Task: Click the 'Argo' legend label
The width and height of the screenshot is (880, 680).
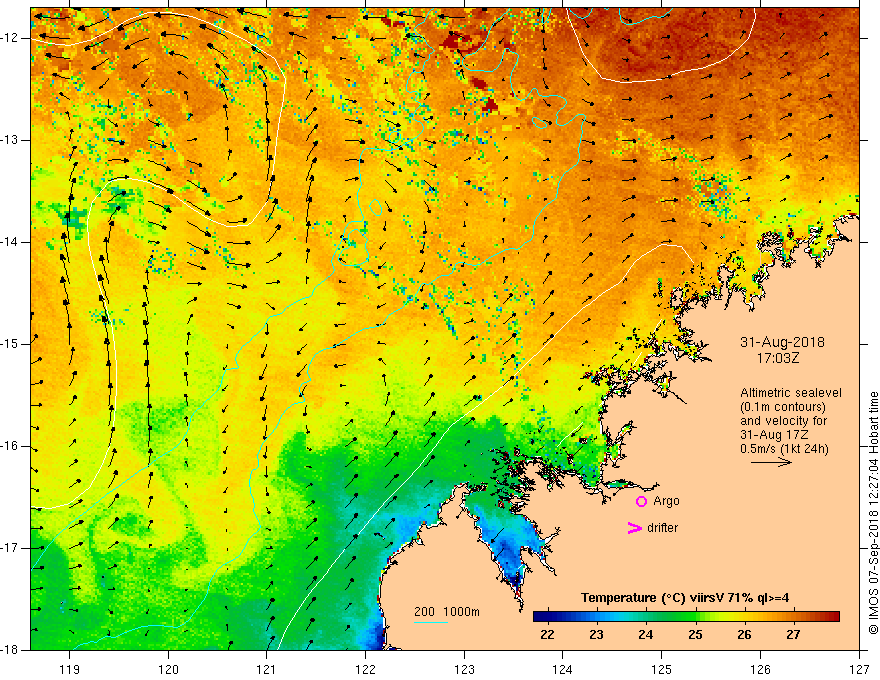Action: point(666,501)
